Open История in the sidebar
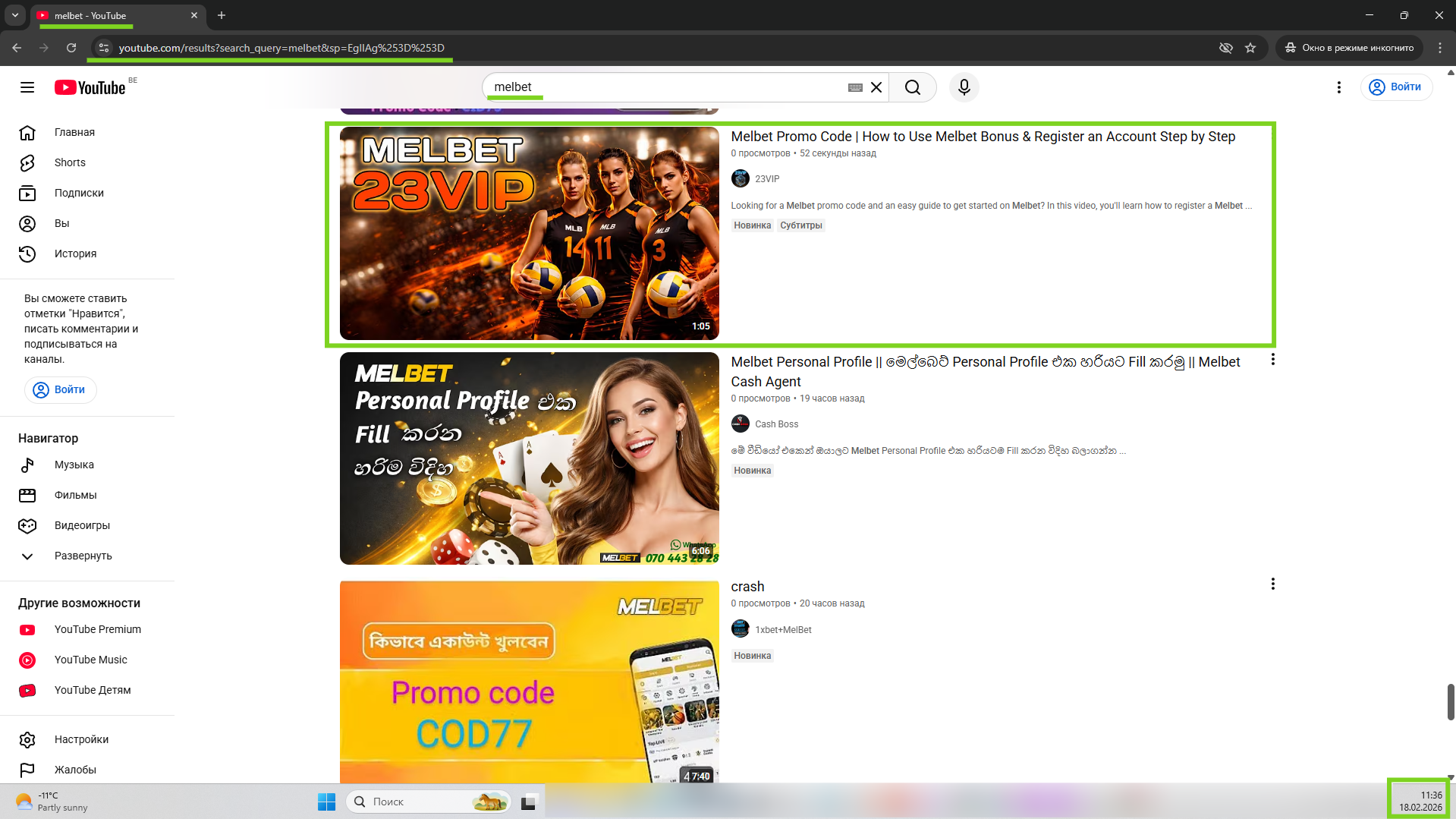 click(87, 254)
